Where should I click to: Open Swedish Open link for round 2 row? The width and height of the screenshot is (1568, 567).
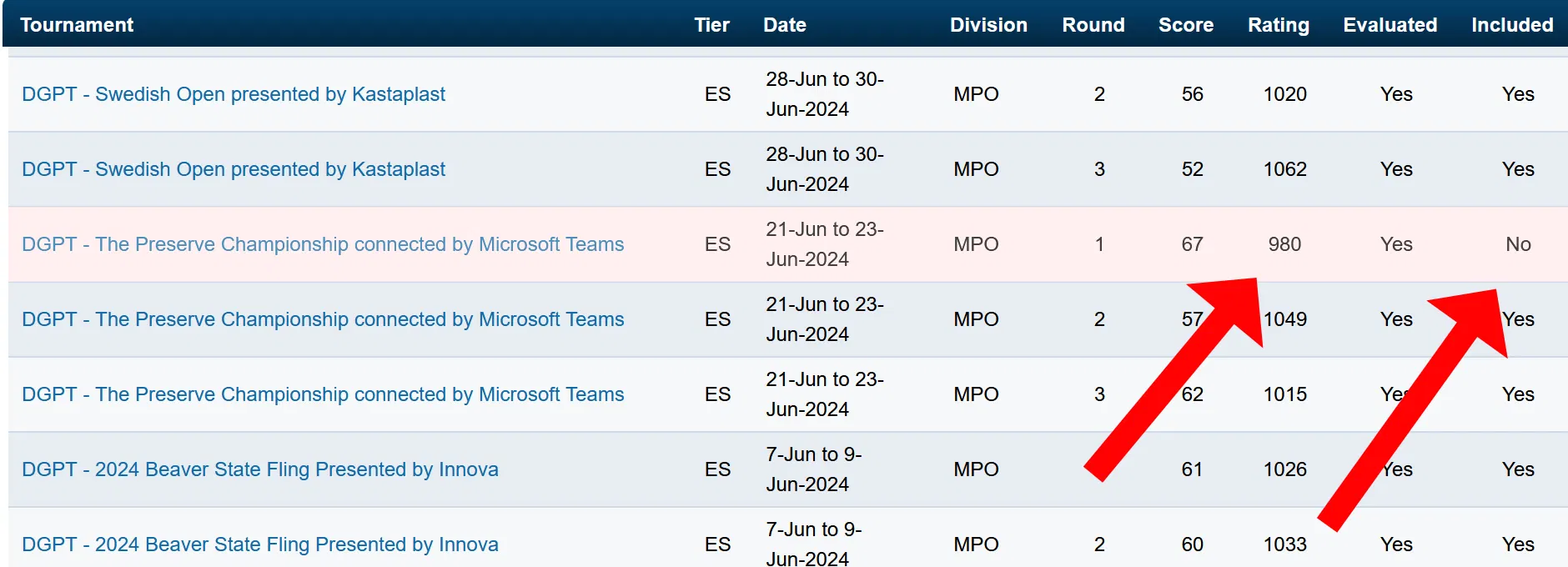point(234,94)
